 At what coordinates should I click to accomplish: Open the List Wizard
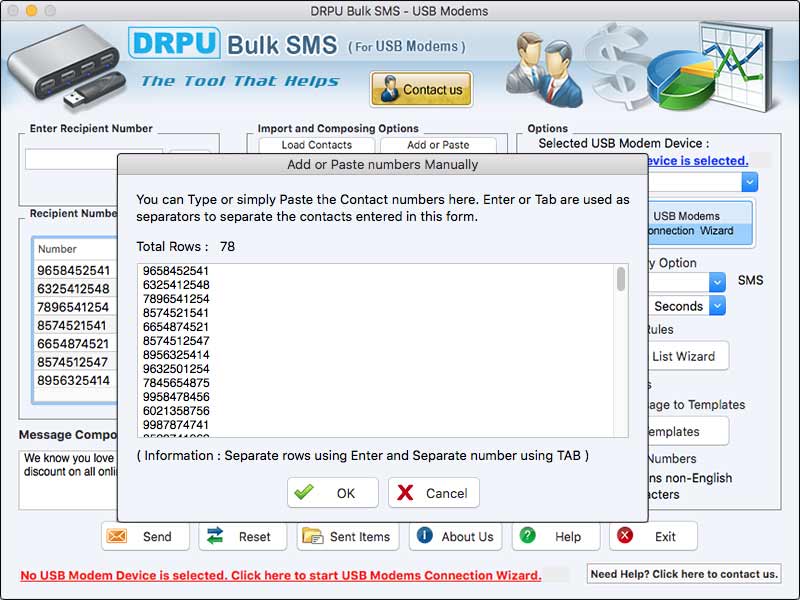click(687, 355)
